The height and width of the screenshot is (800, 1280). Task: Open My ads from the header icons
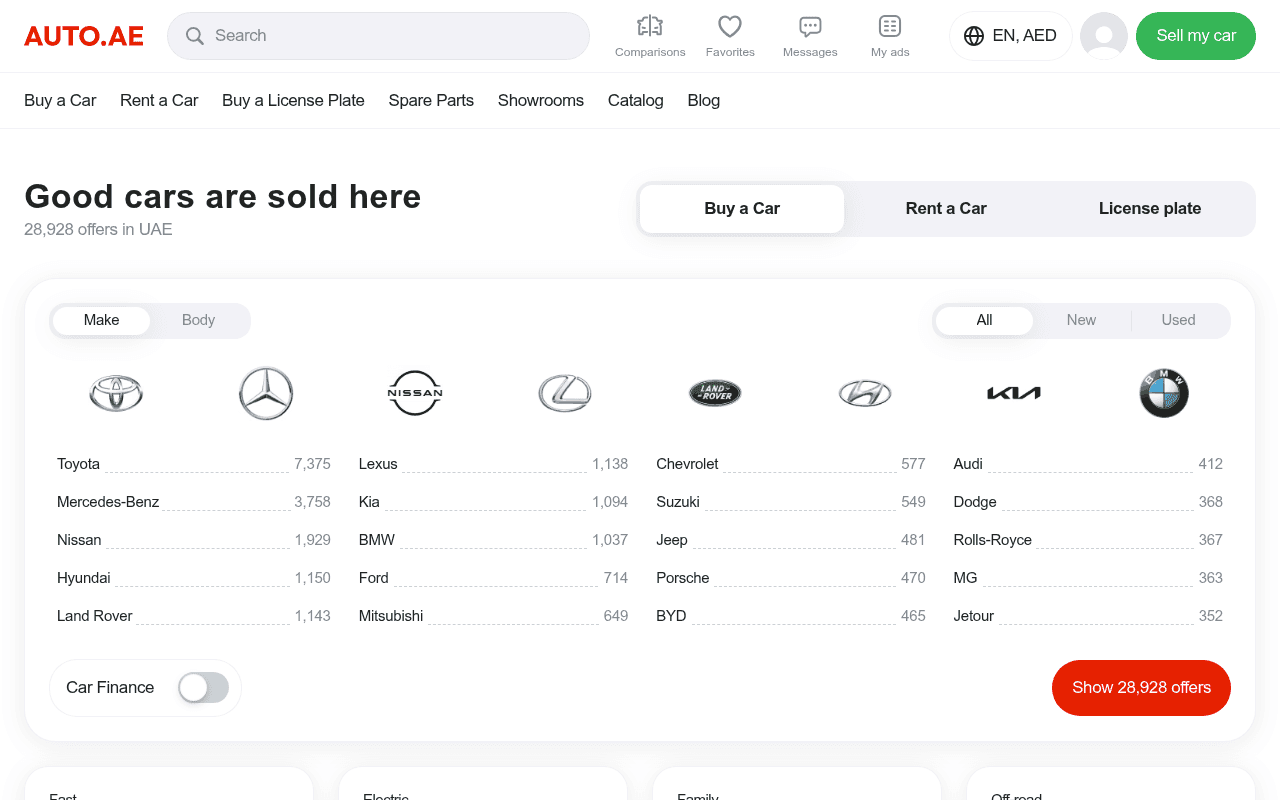[x=890, y=35]
